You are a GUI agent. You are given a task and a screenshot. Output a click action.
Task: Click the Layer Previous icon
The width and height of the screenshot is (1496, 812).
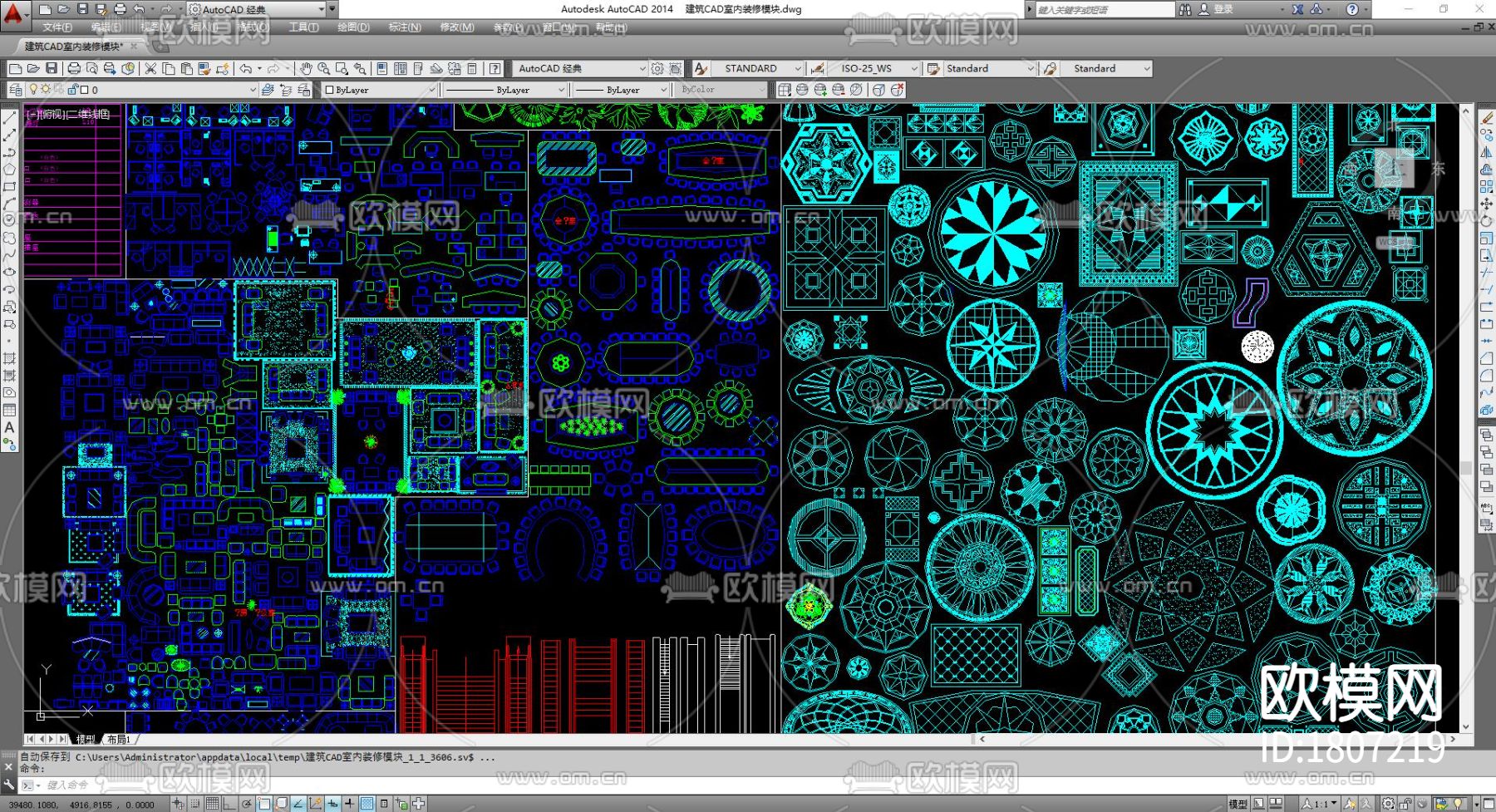286,90
